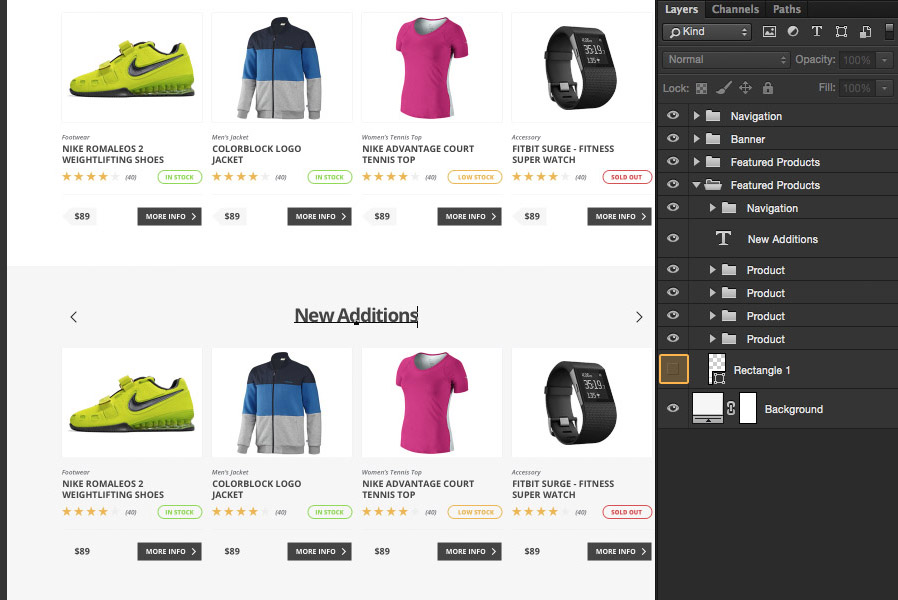Click the open folder icon of expanded Featured Products
The width and height of the screenshot is (898, 600).
click(x=713, y=184)
